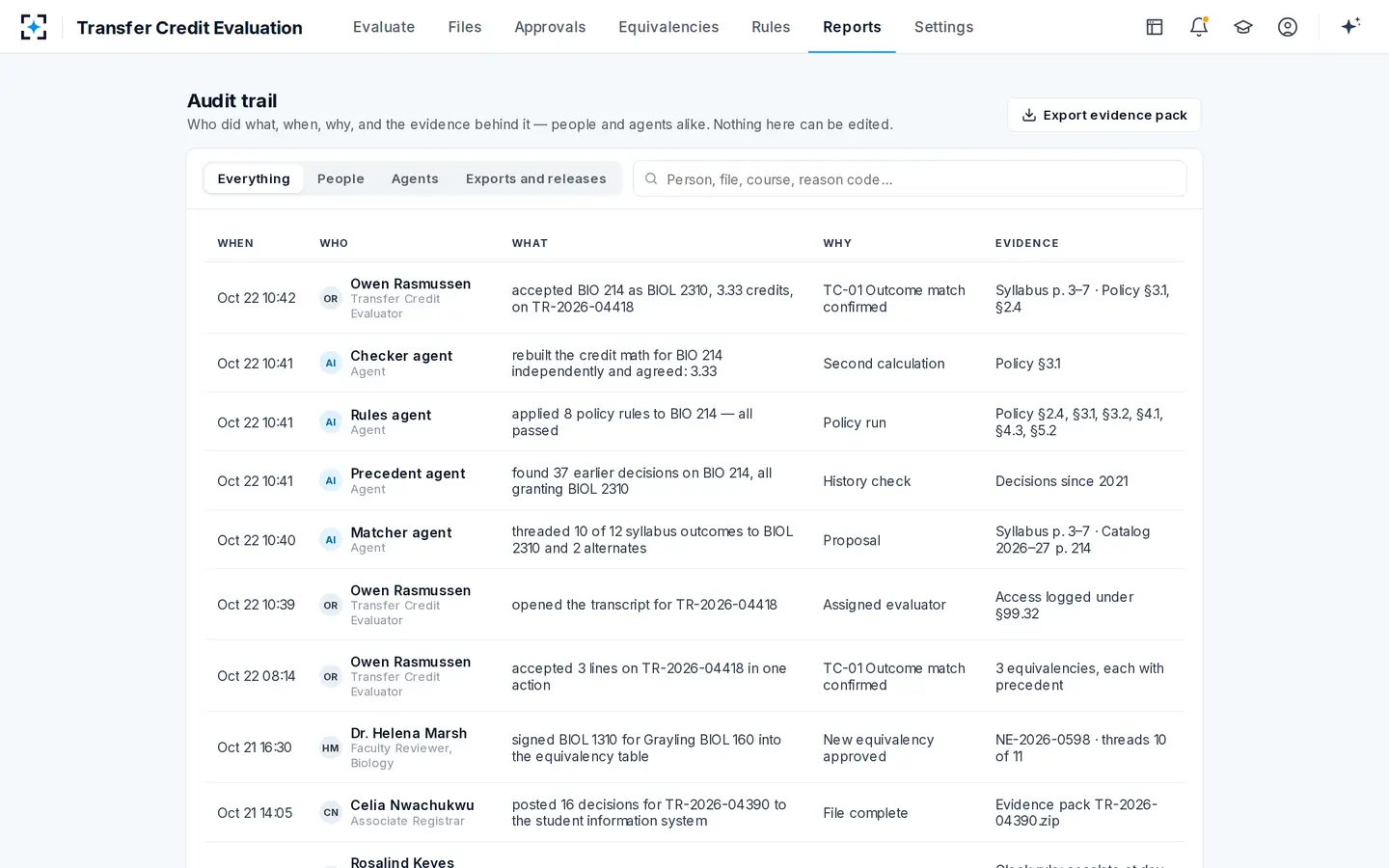Click the OR avatar on the Oct 22 08:14 row
Screen dimensions: 1389x868
(x=331, y=677)
